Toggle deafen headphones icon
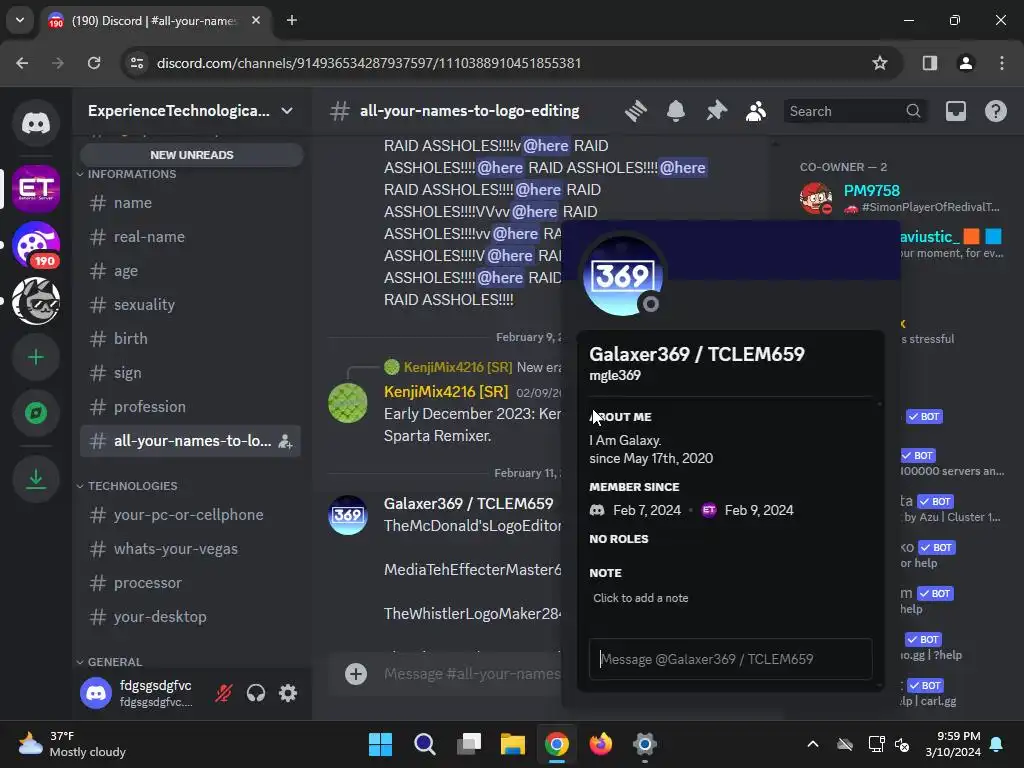The image size is (1024, 768). (256, 693)
